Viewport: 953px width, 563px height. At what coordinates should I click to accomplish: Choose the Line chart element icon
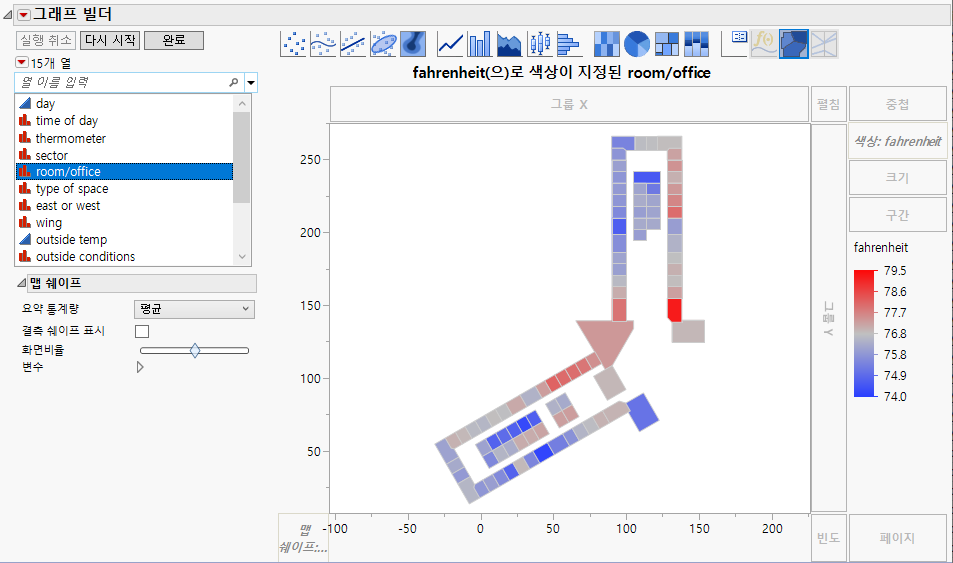pyautogui.click(x=451, y=43)
